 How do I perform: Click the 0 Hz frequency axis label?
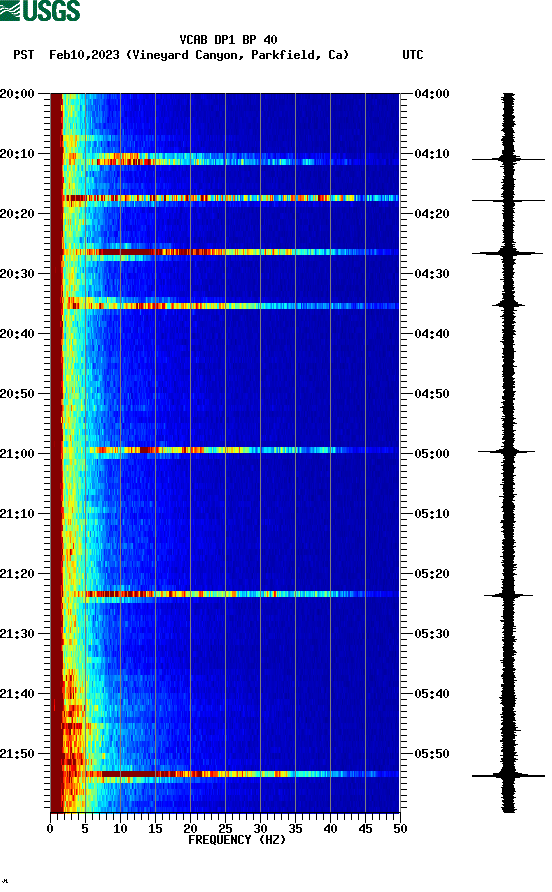pyautogui.click(x=50, y=829)
